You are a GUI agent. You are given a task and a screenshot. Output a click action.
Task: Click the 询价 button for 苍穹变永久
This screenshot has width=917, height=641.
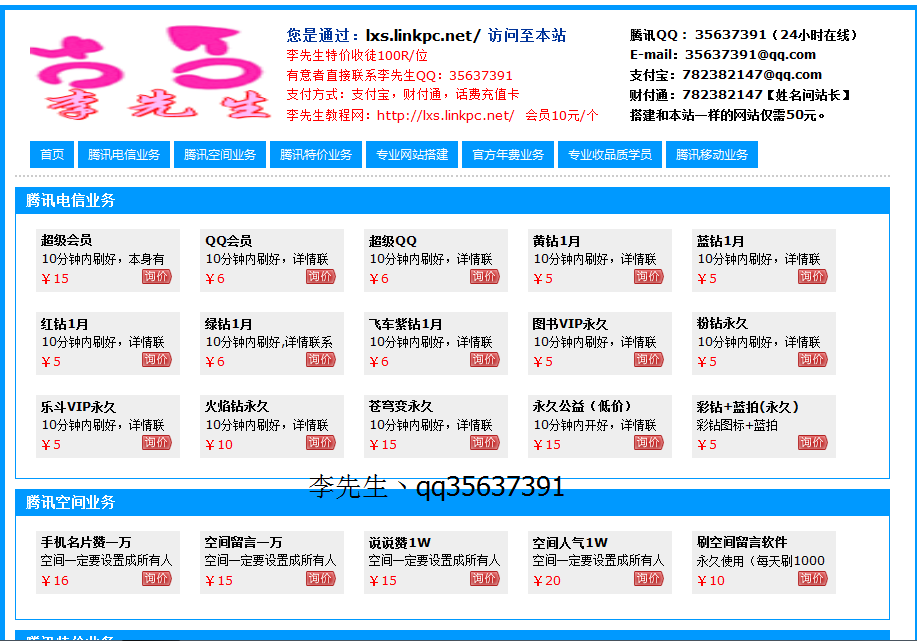485,443
